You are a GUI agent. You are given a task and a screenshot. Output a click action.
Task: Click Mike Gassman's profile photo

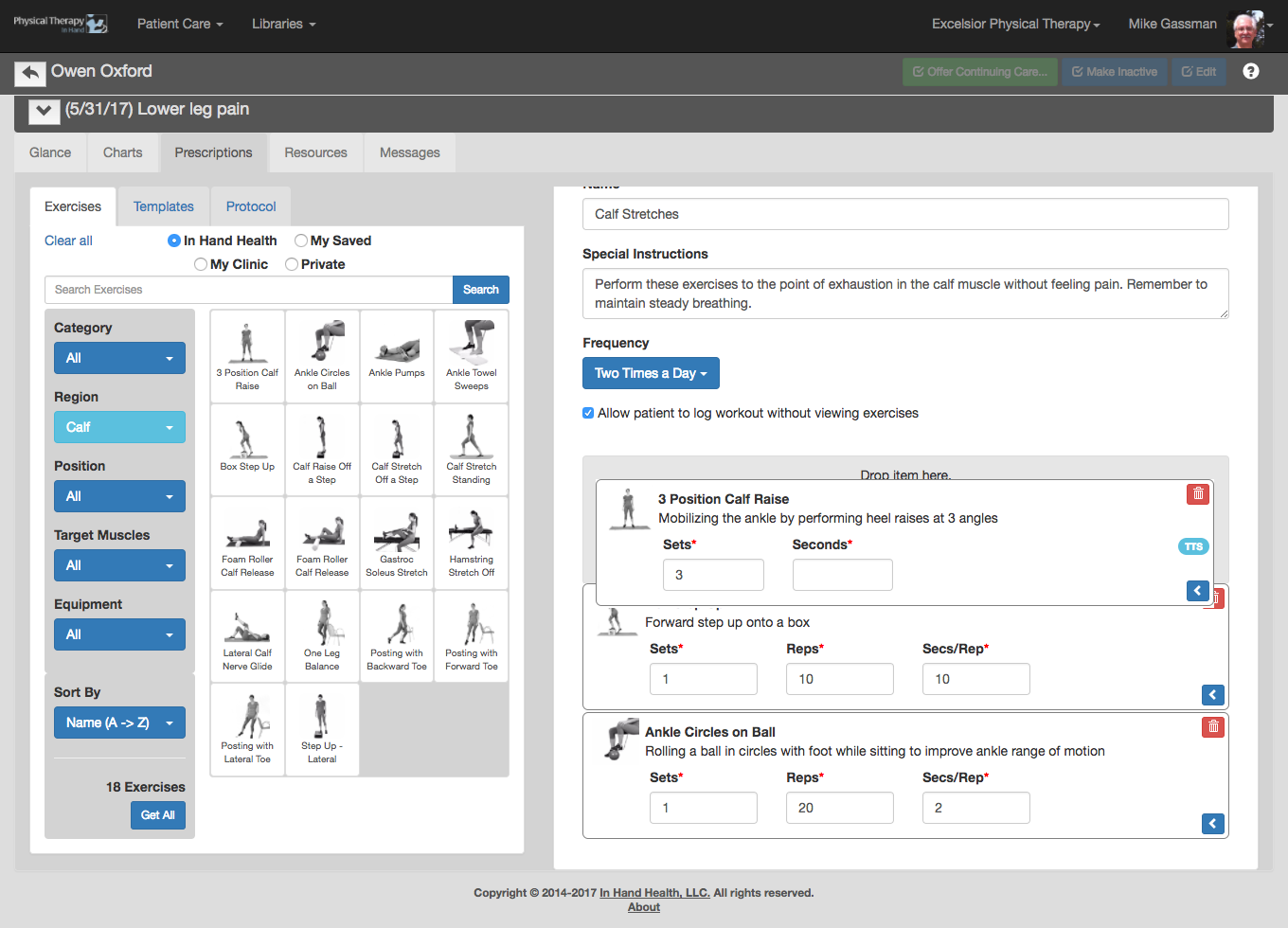click(x=1245, y=29)
